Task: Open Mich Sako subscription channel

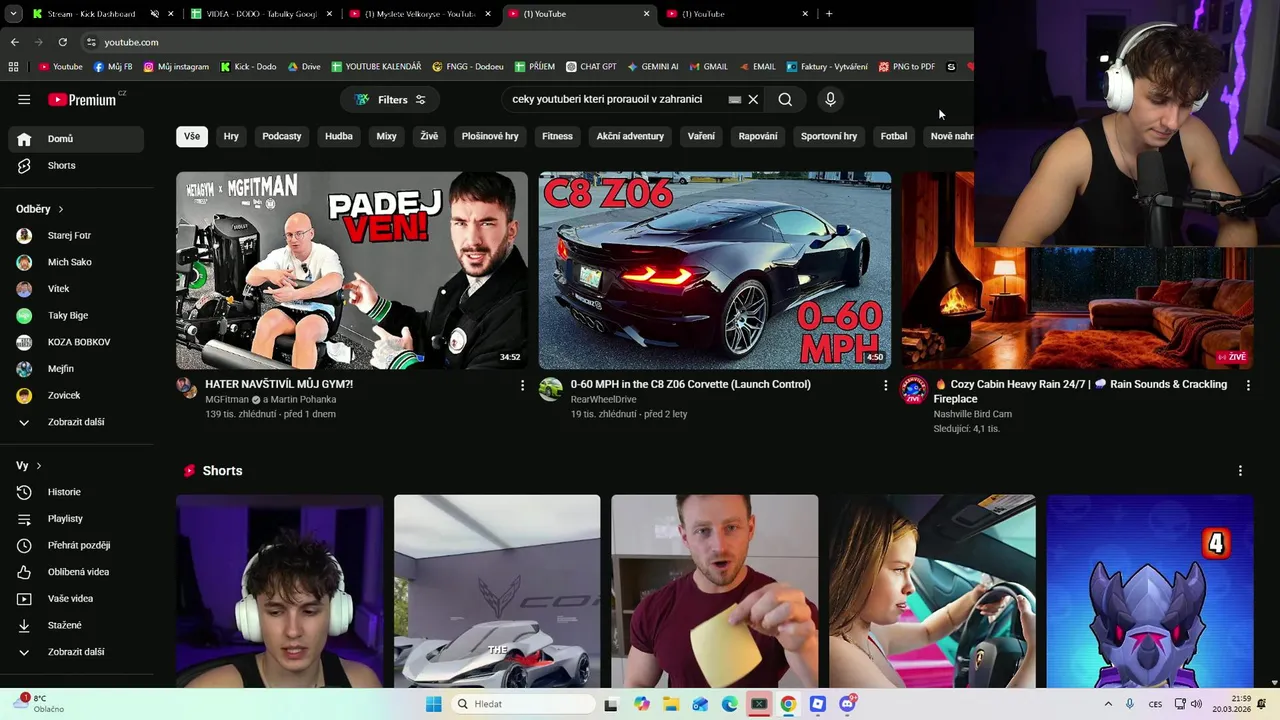Action: pos(76,262)
